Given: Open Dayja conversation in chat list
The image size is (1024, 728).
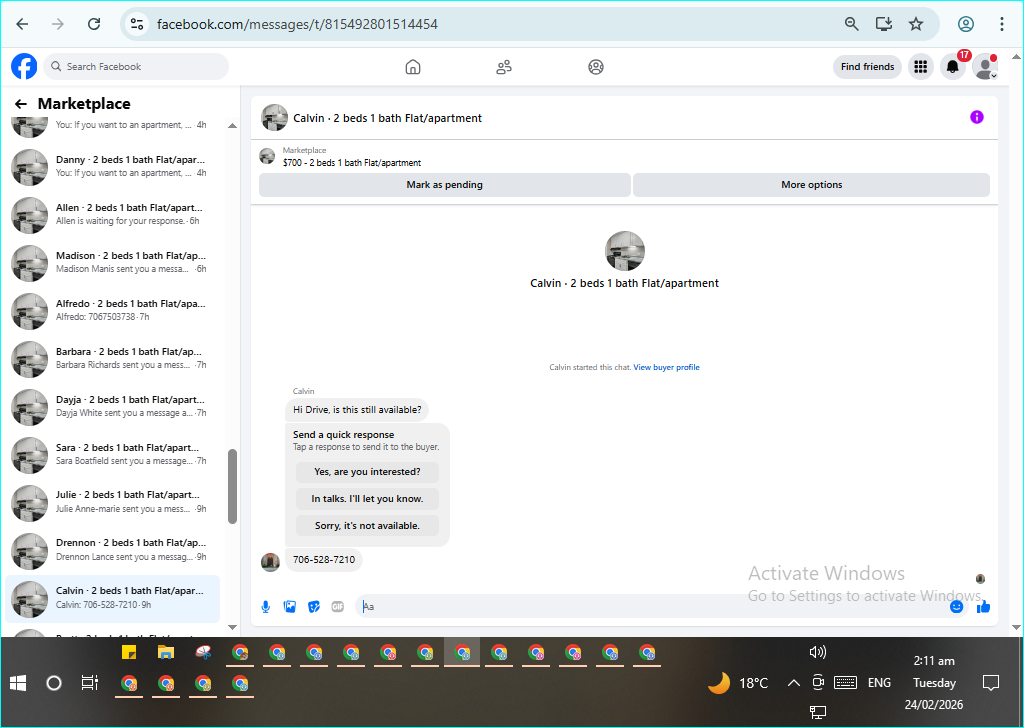Looking at the screenshot, I should coord(112,407).
